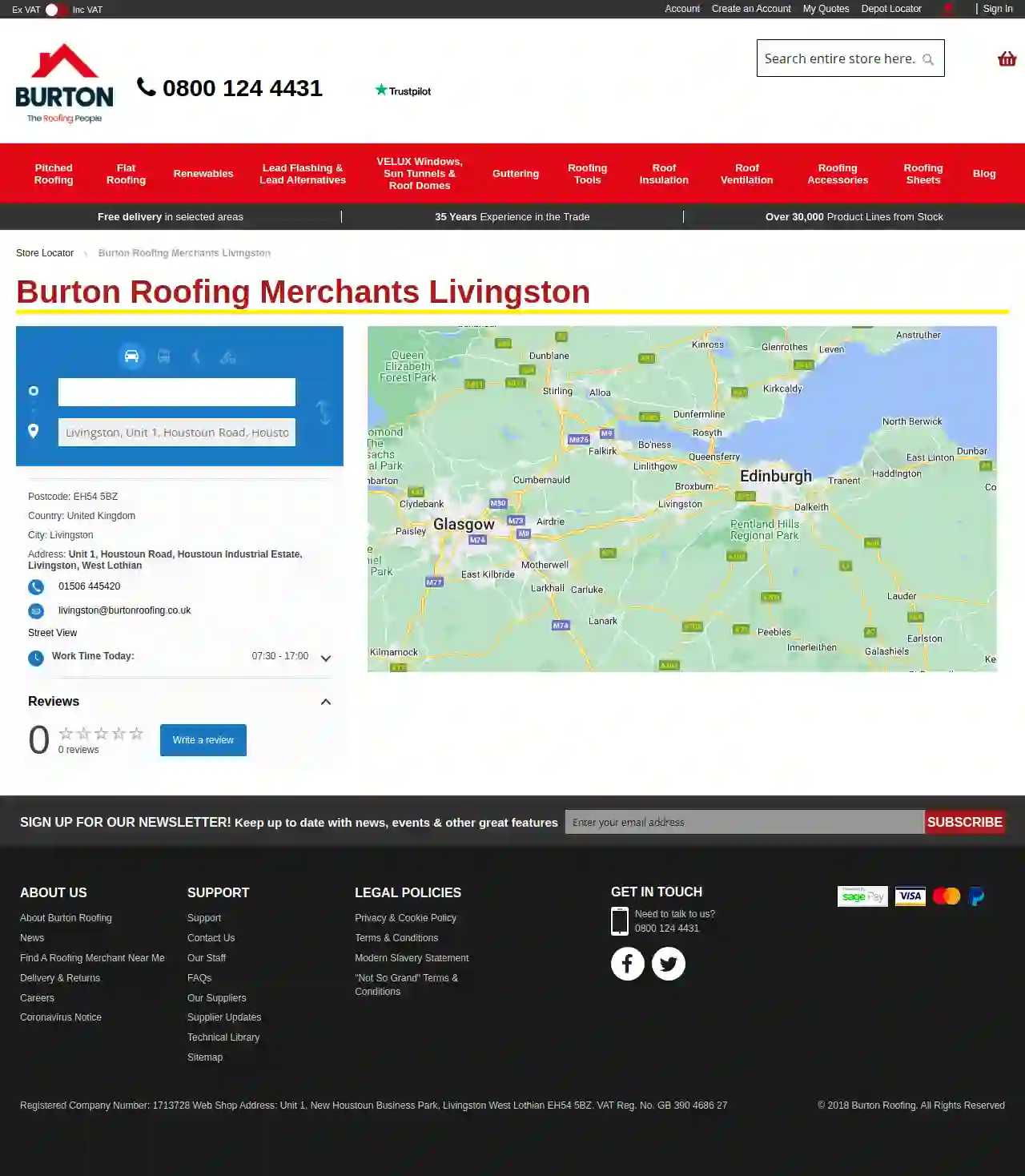Focus the empty origin address field

[177, 393]
